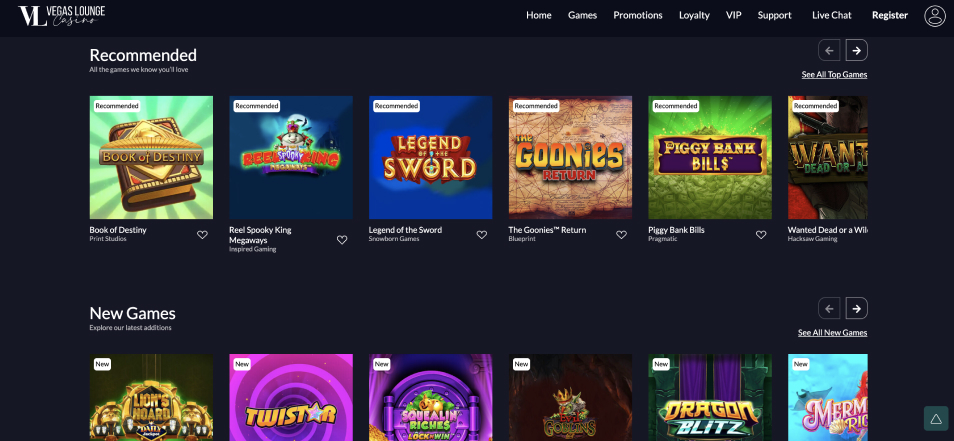Image resolution: width=954 pixels, height=441 pixels.
Task: Click the Register button
Action: click(890, 15)
